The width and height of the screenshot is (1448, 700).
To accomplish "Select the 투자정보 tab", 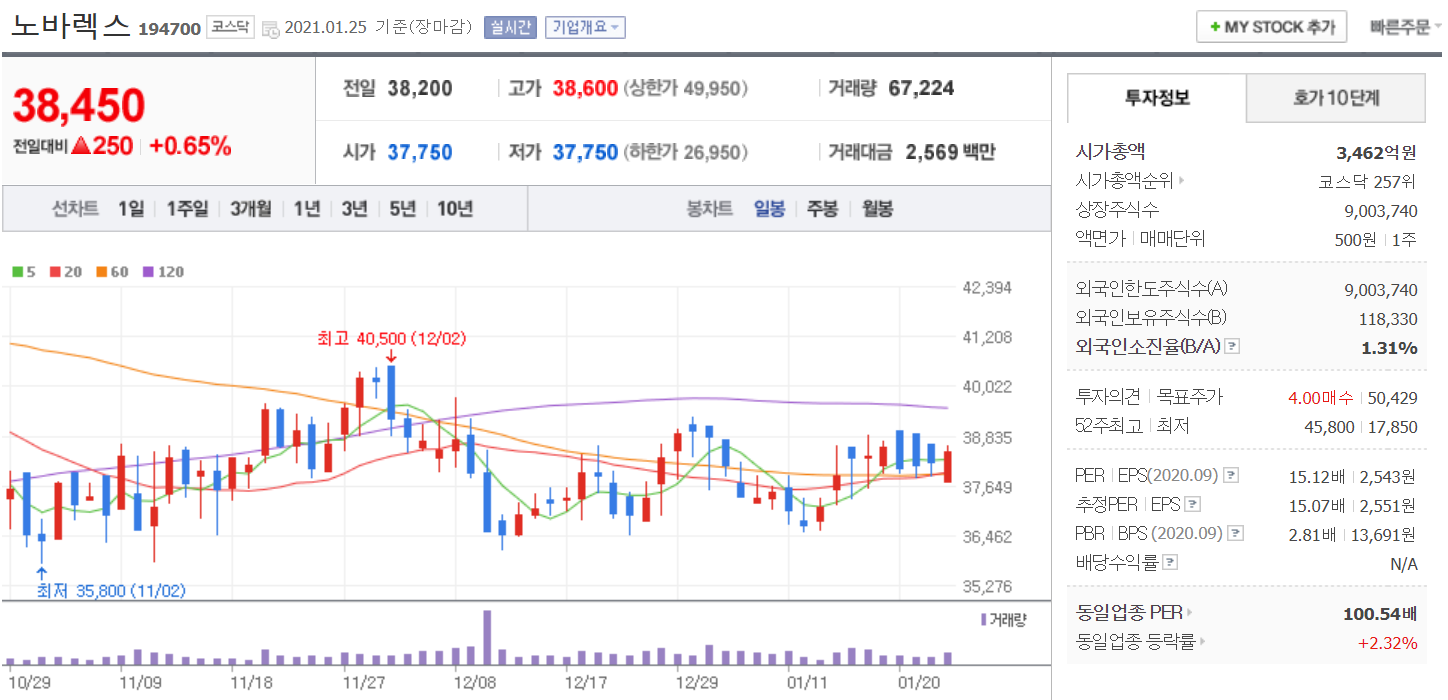I will (x=1157, y=98).
